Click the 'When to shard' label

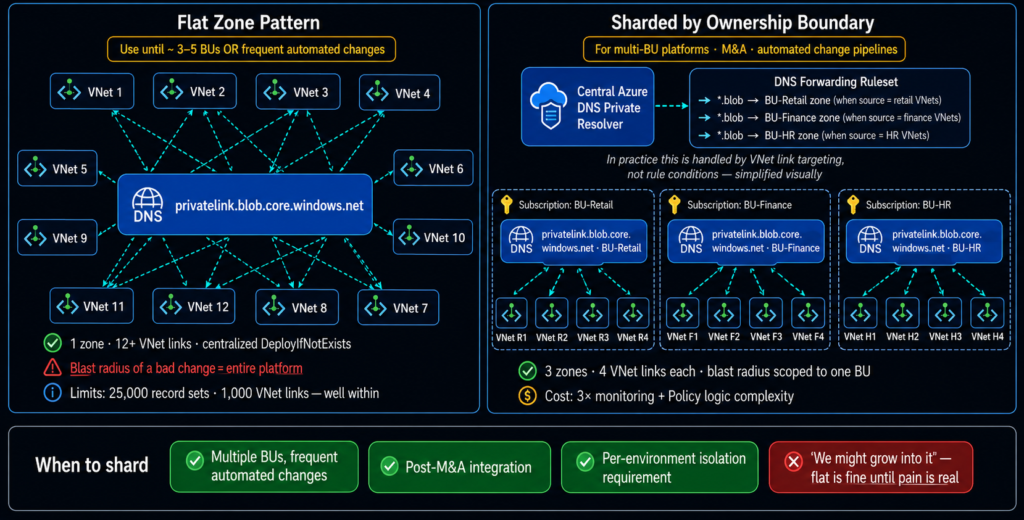(x=91, y=465)
